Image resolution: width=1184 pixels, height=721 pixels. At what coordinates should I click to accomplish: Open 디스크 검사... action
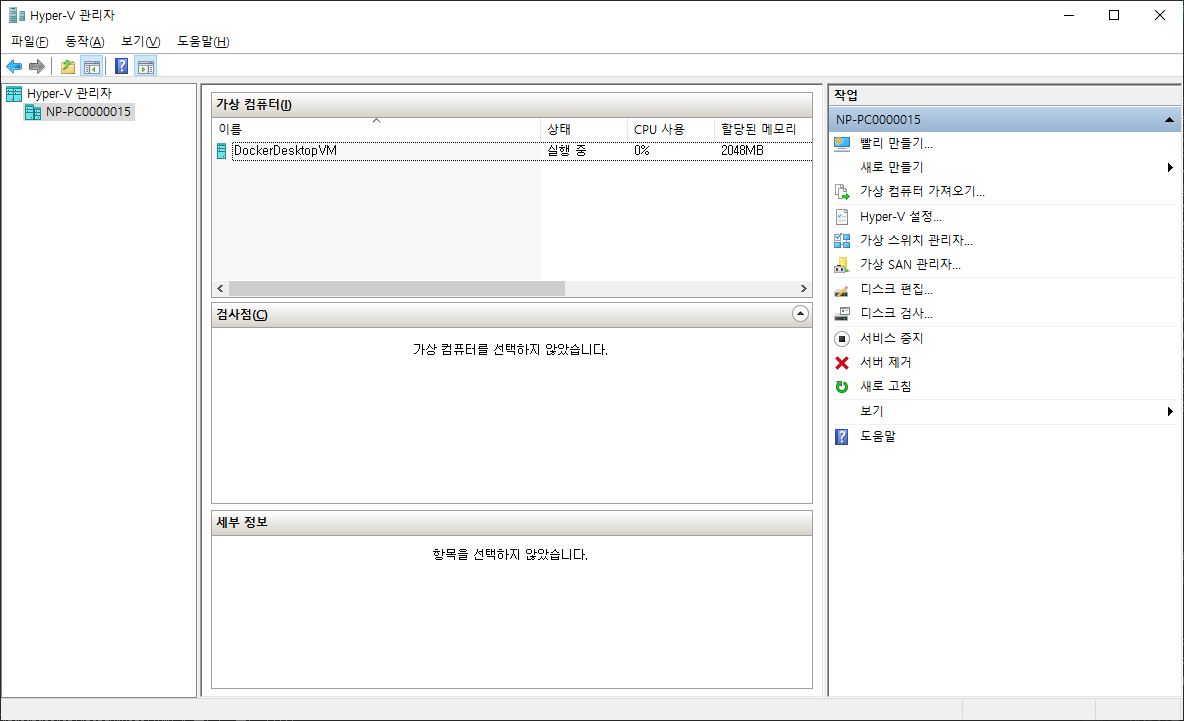pos(896,313)
